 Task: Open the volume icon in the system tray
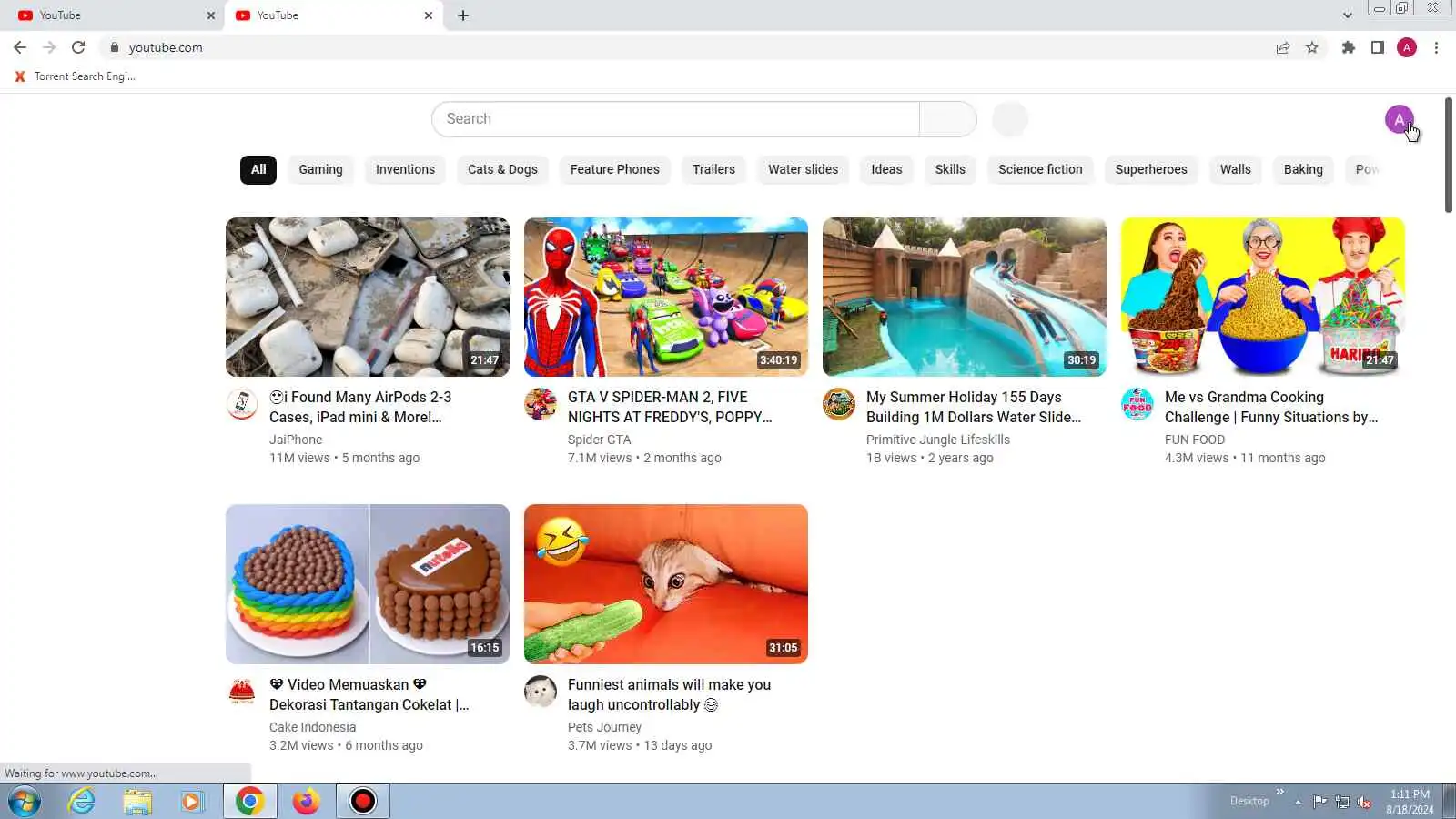(1364, 802)
